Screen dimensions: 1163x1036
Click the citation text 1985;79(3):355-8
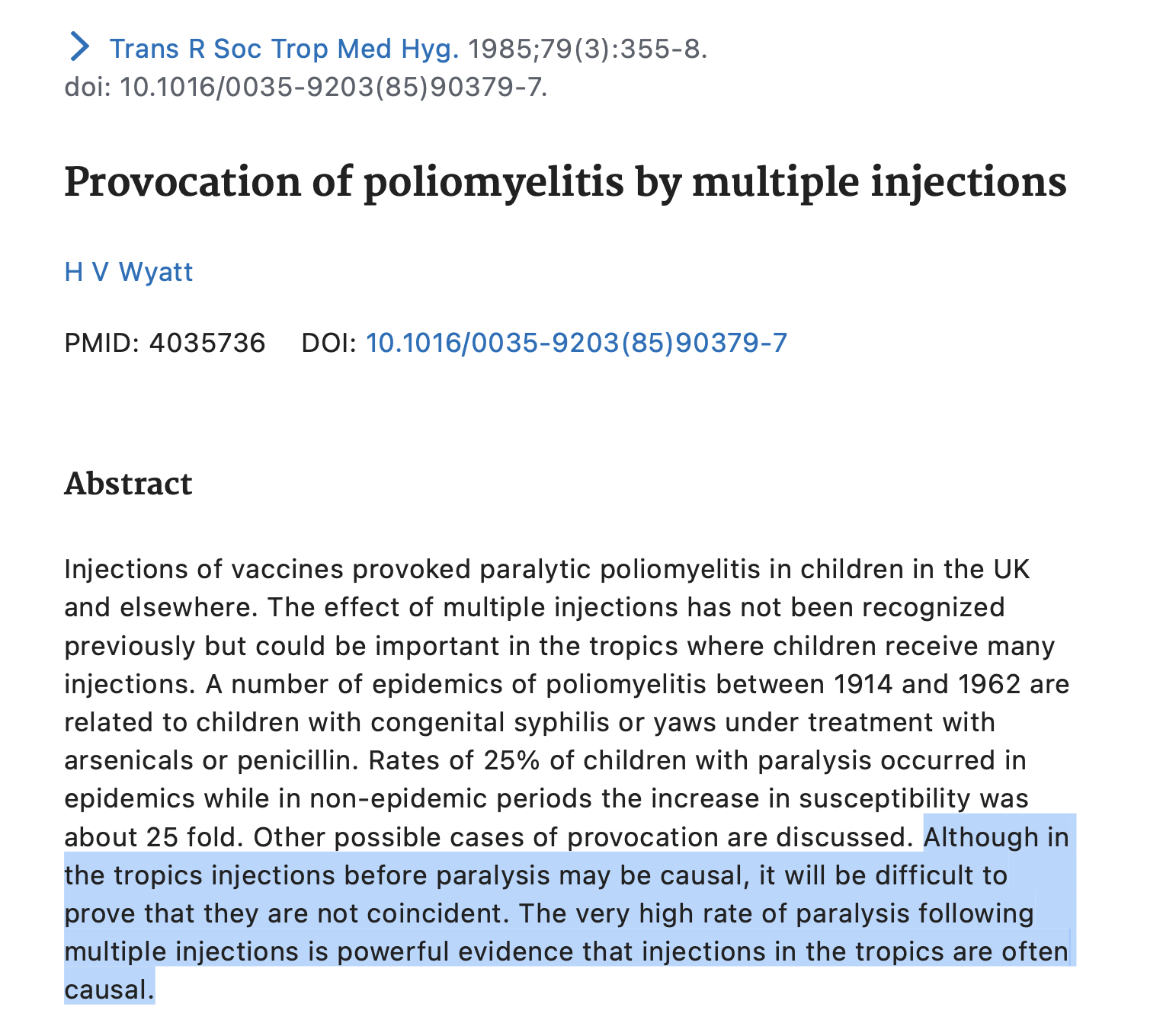click(x=588, y=49)
